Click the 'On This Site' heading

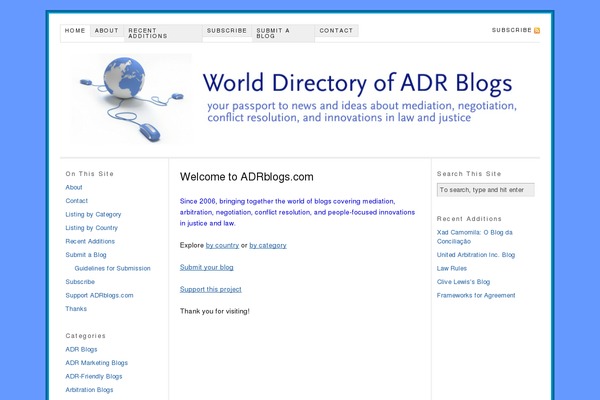tap(90, 174)
